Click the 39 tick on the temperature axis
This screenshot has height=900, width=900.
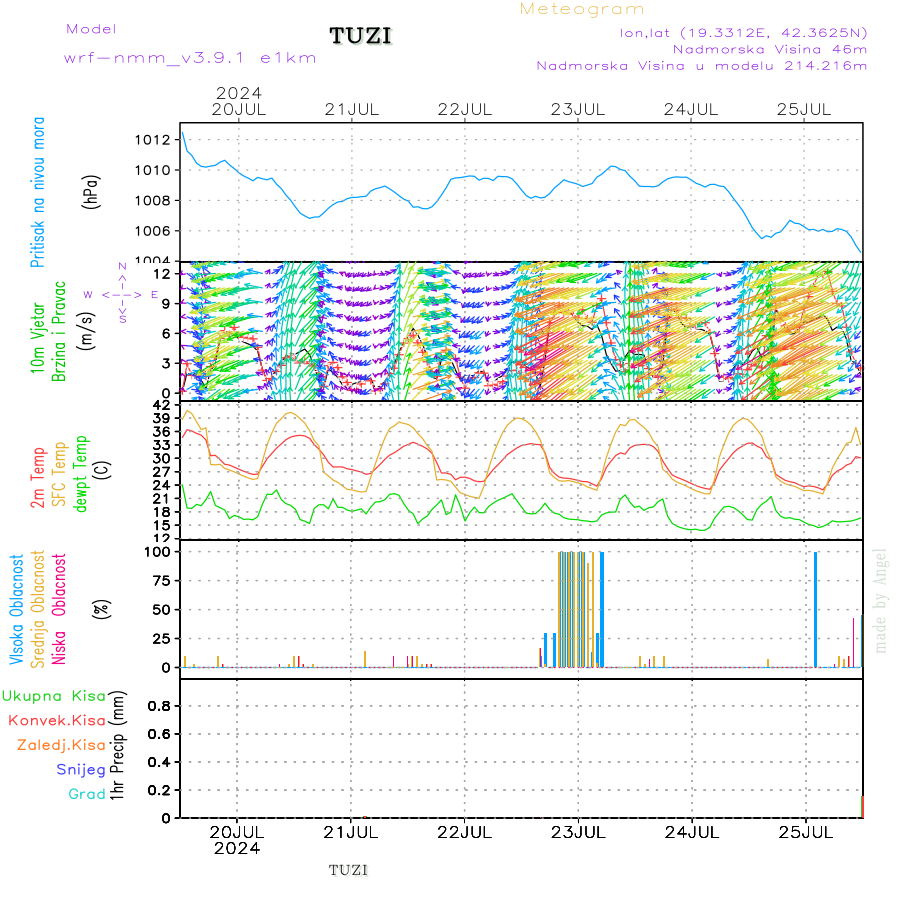162,418
